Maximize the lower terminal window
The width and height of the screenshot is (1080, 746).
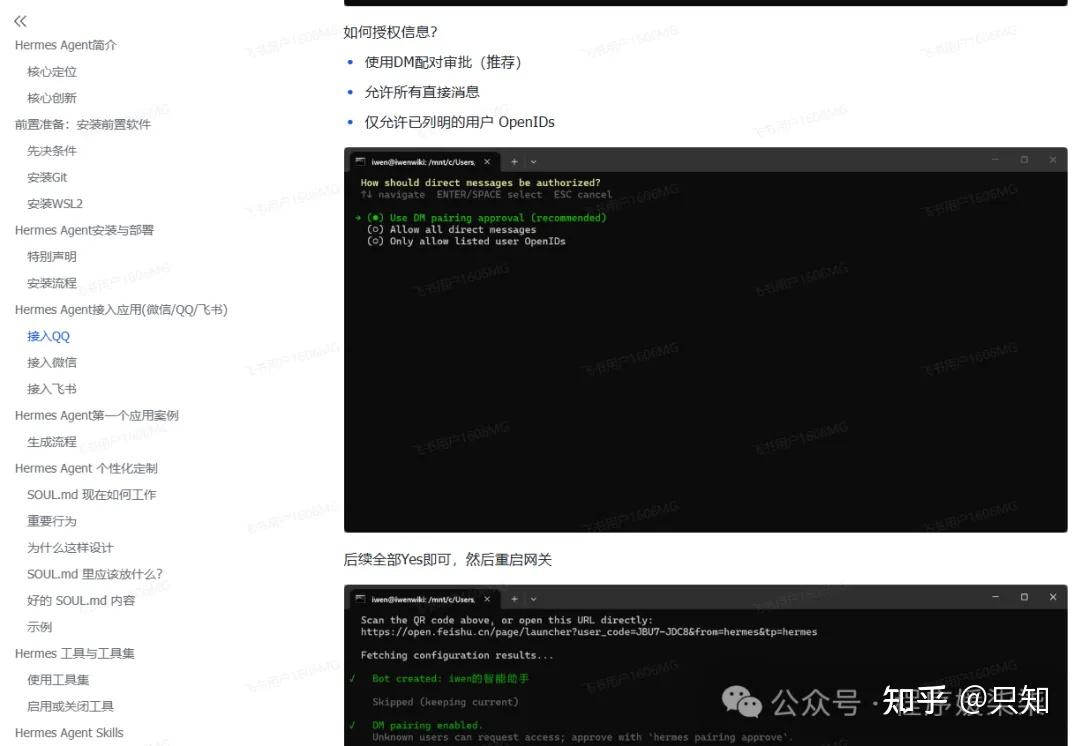click(1024, 597)
